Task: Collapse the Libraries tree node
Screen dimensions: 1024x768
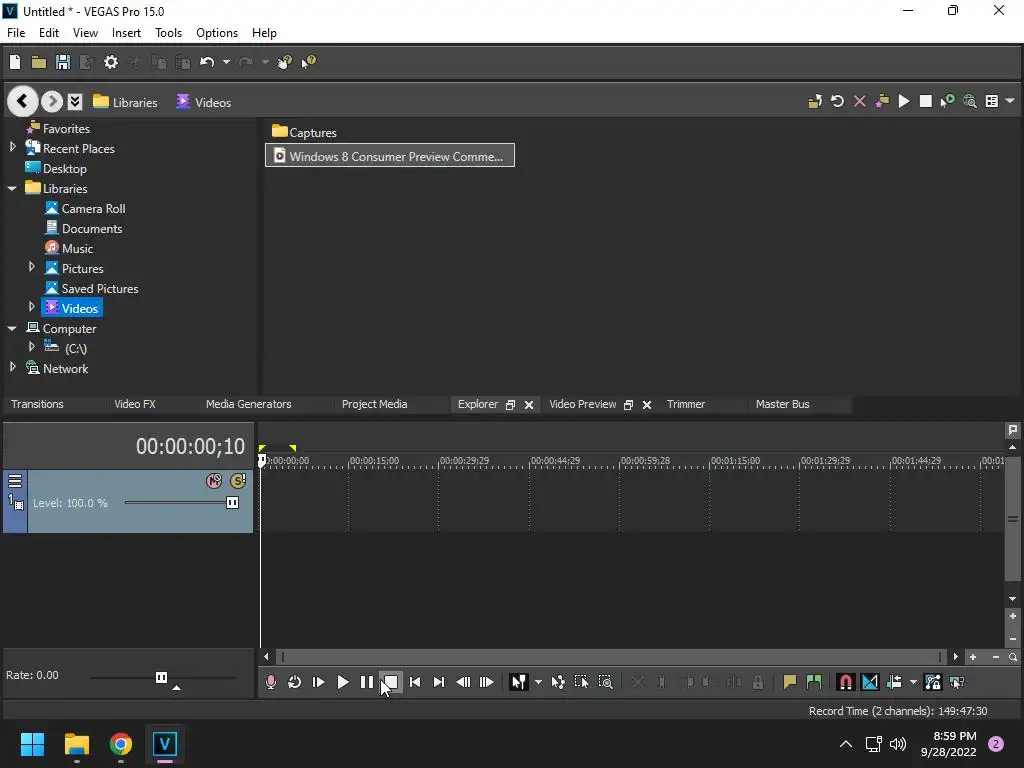Action: point(12,188)
